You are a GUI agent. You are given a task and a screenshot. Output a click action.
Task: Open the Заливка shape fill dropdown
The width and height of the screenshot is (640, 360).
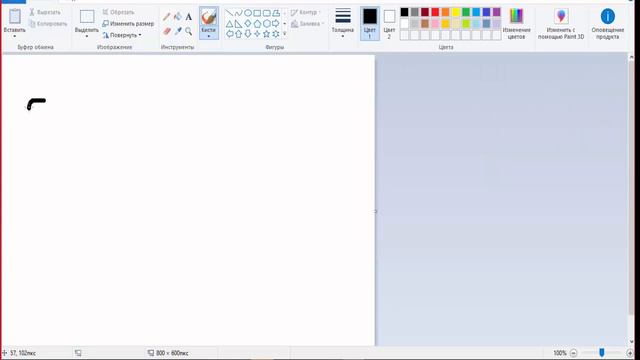tap(308, 24)
